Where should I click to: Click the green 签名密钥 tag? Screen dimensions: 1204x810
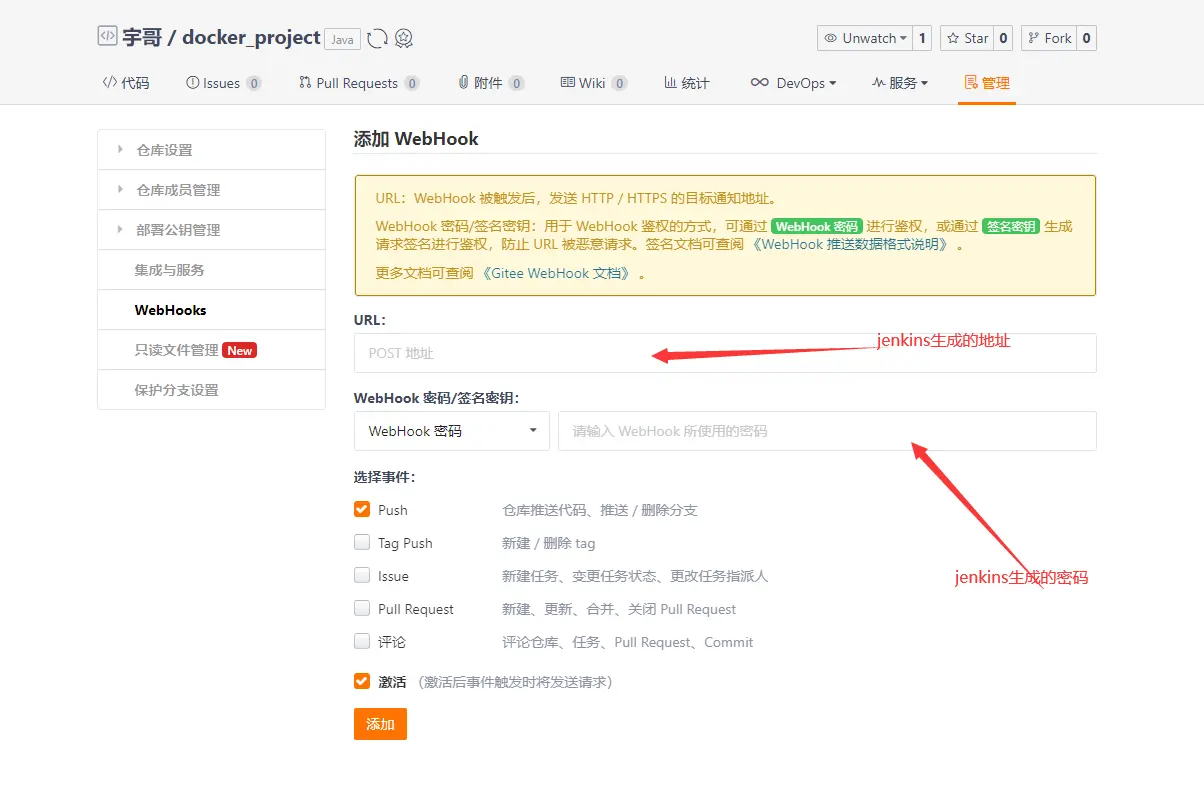[x=1011, y=226]
